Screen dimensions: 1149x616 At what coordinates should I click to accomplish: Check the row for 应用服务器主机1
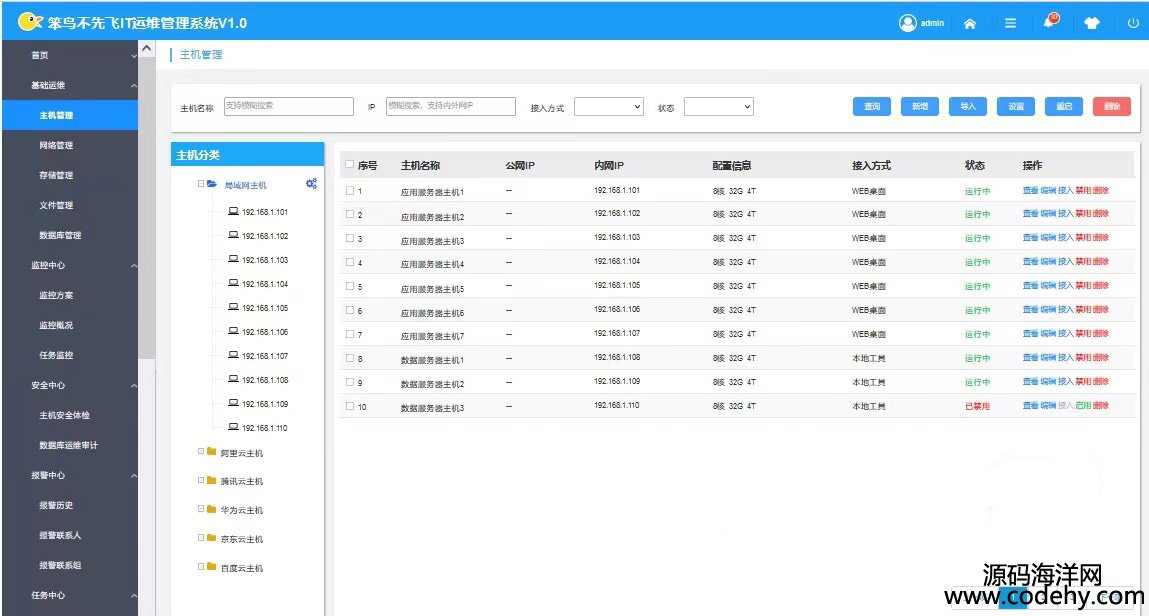[350, 190]
